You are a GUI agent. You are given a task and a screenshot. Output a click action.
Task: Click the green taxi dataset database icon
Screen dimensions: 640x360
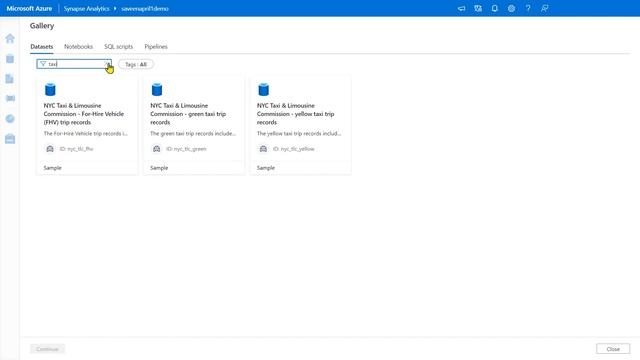click(157, 89)
